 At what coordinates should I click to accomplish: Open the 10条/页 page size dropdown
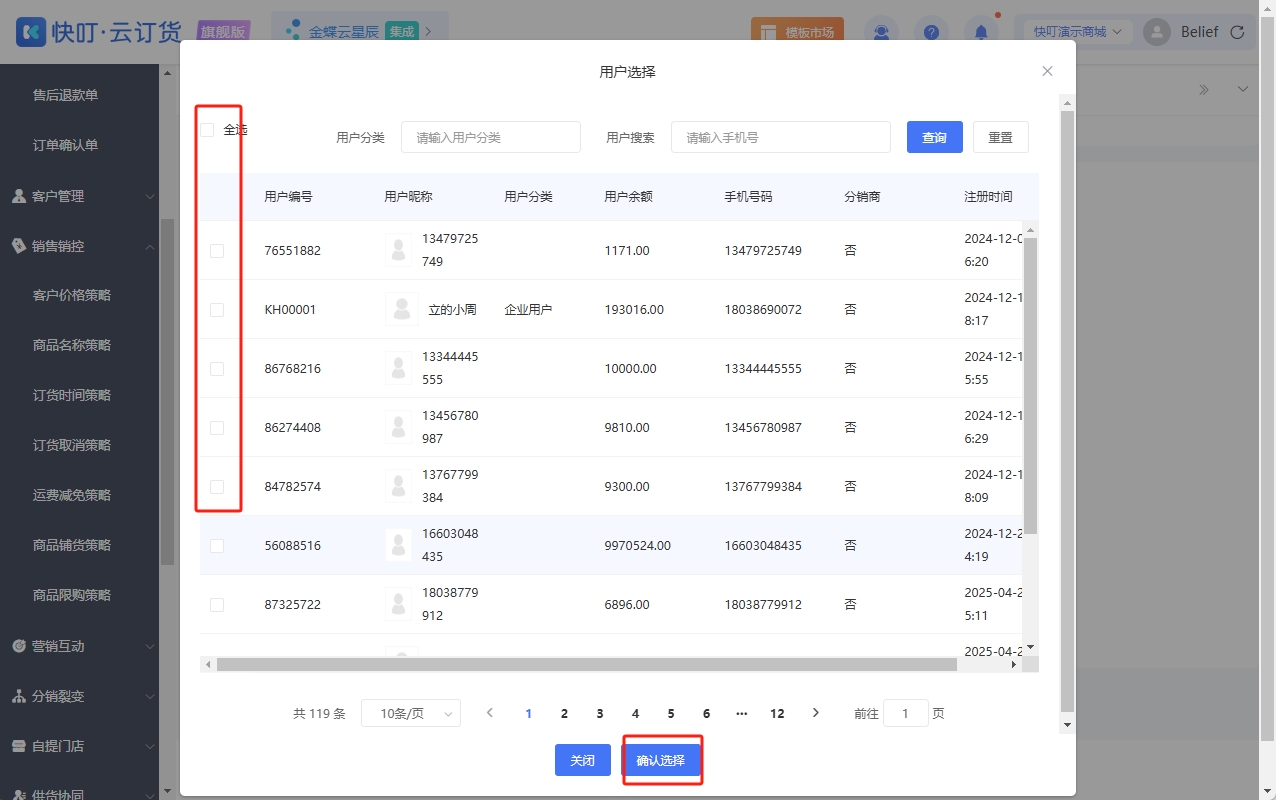(x=411, y=713)
